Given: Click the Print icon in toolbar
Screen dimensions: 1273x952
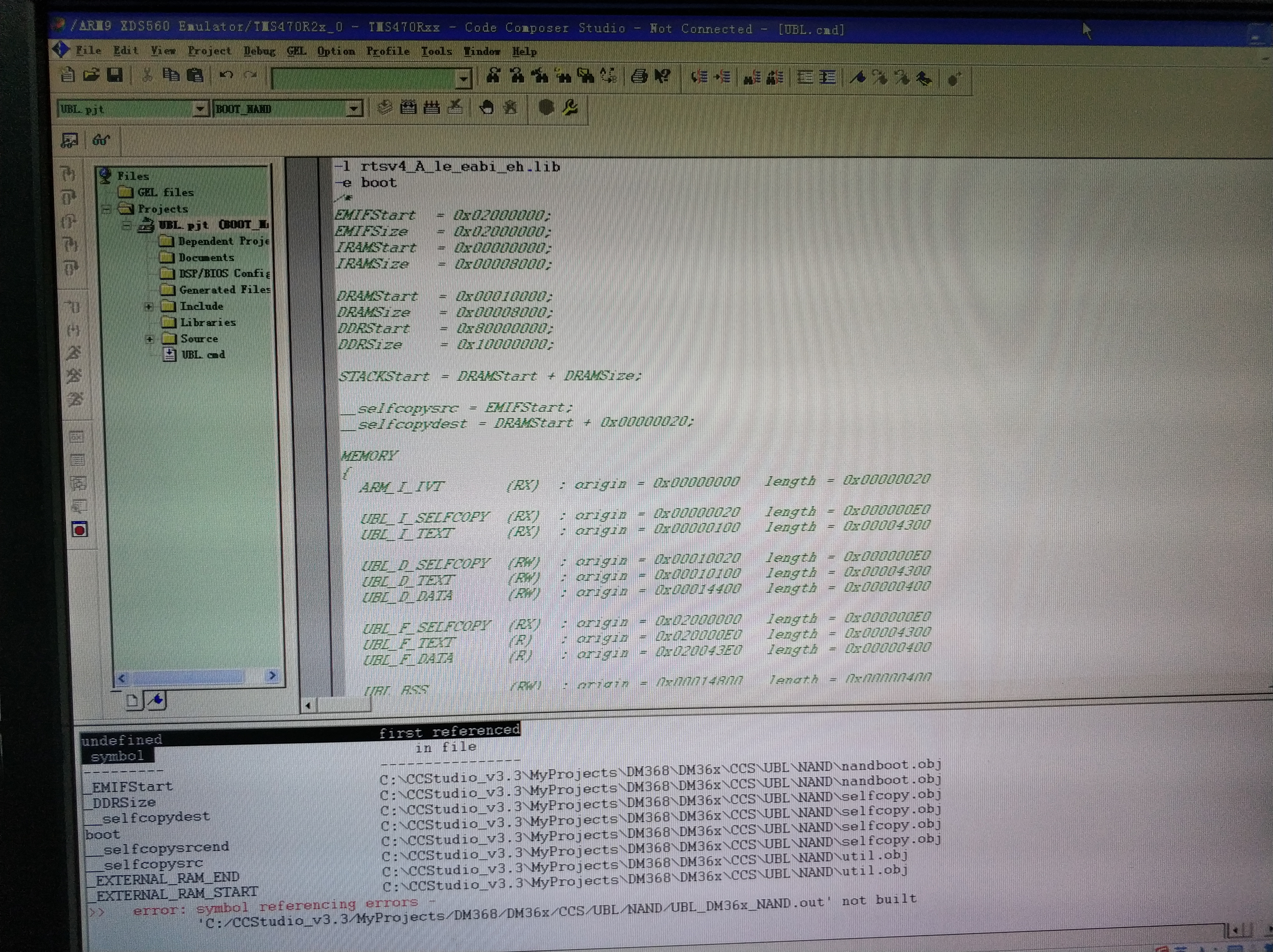Looking at the screenshot, I should pyautogui.click(x=639, y=76).
